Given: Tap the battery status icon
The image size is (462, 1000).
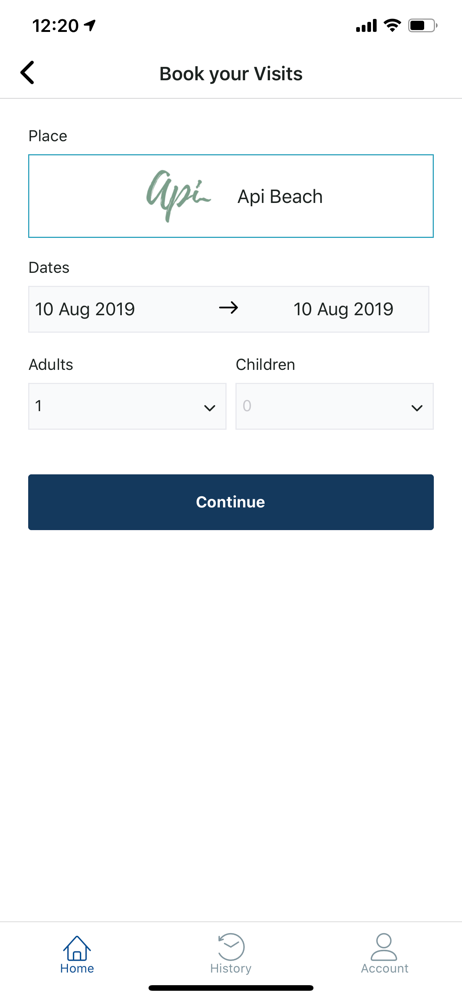Looking at the screenshot, I should (422, 26).
